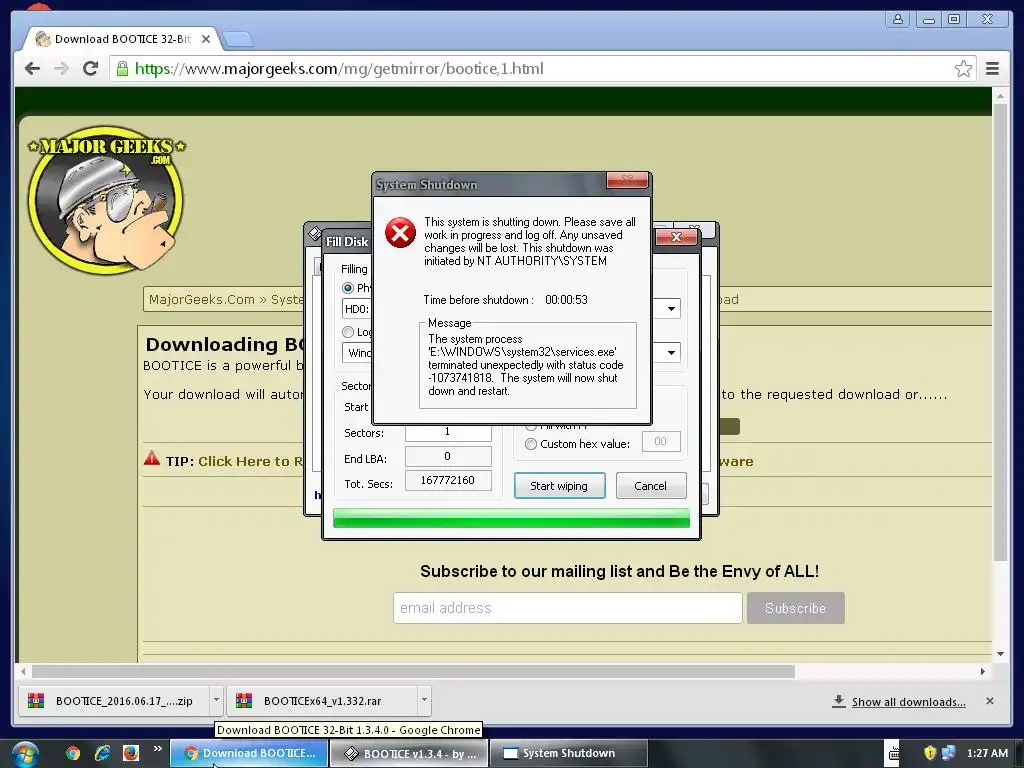Close the Chrome tab Download BOOTICE 32-Bit
The width and height of the screenshot is (1024, 768).
coord(206,39)
